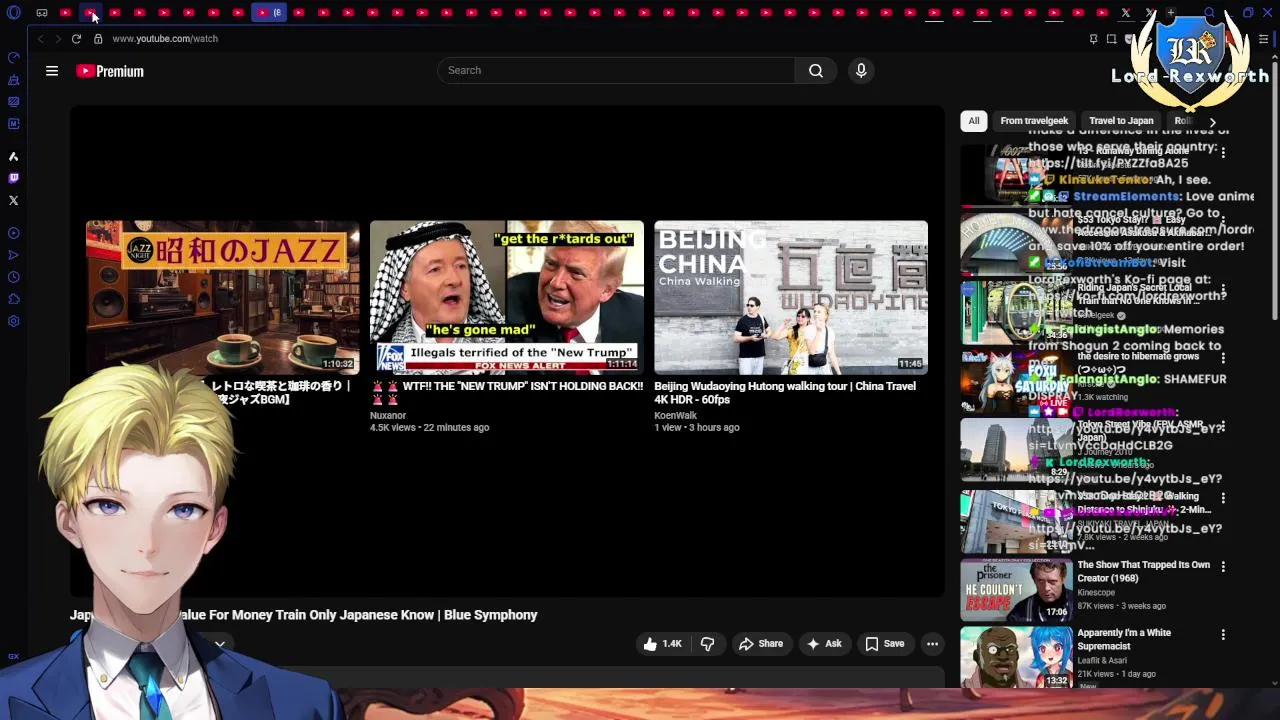Open the KoenWalk channel link
This screenshot has height=720, width=1280.
click(676, 415)
